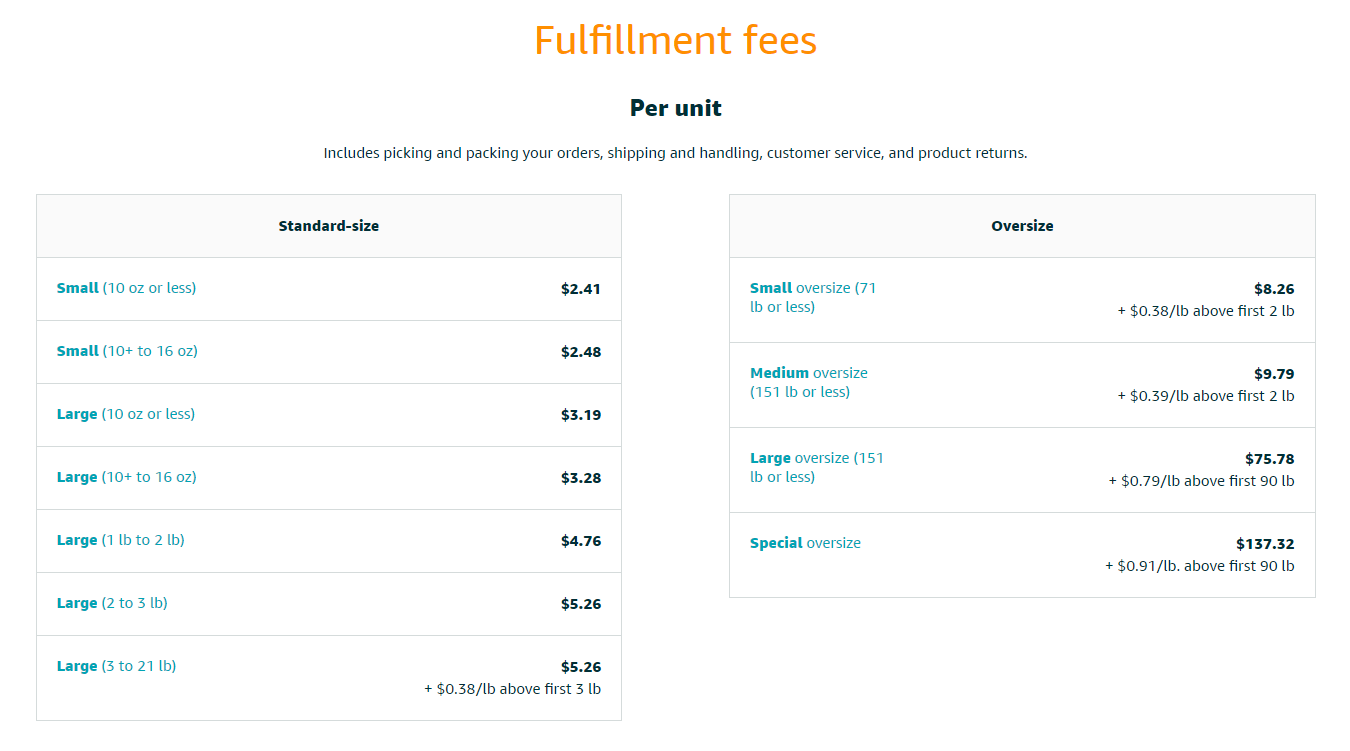Click the Standard-size table header
1350x751 pixels.
pos(329,226)
